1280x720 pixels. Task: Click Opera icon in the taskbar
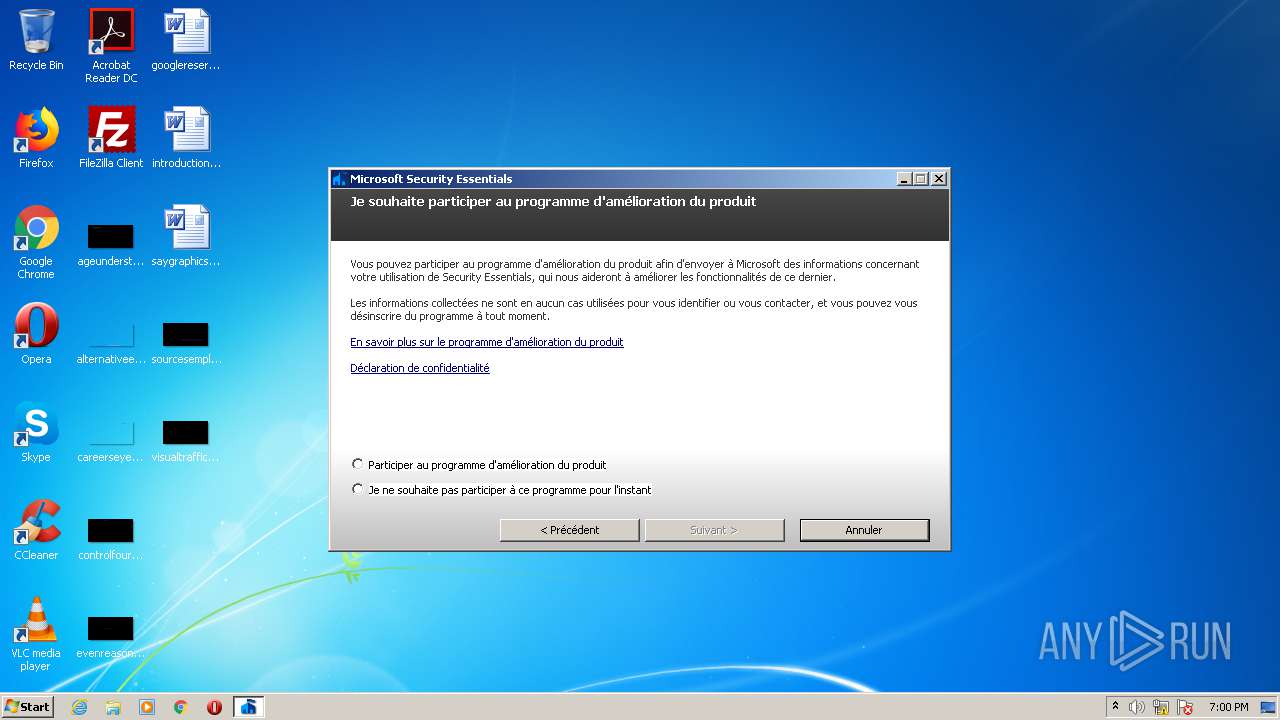click(x=214, y=707)
